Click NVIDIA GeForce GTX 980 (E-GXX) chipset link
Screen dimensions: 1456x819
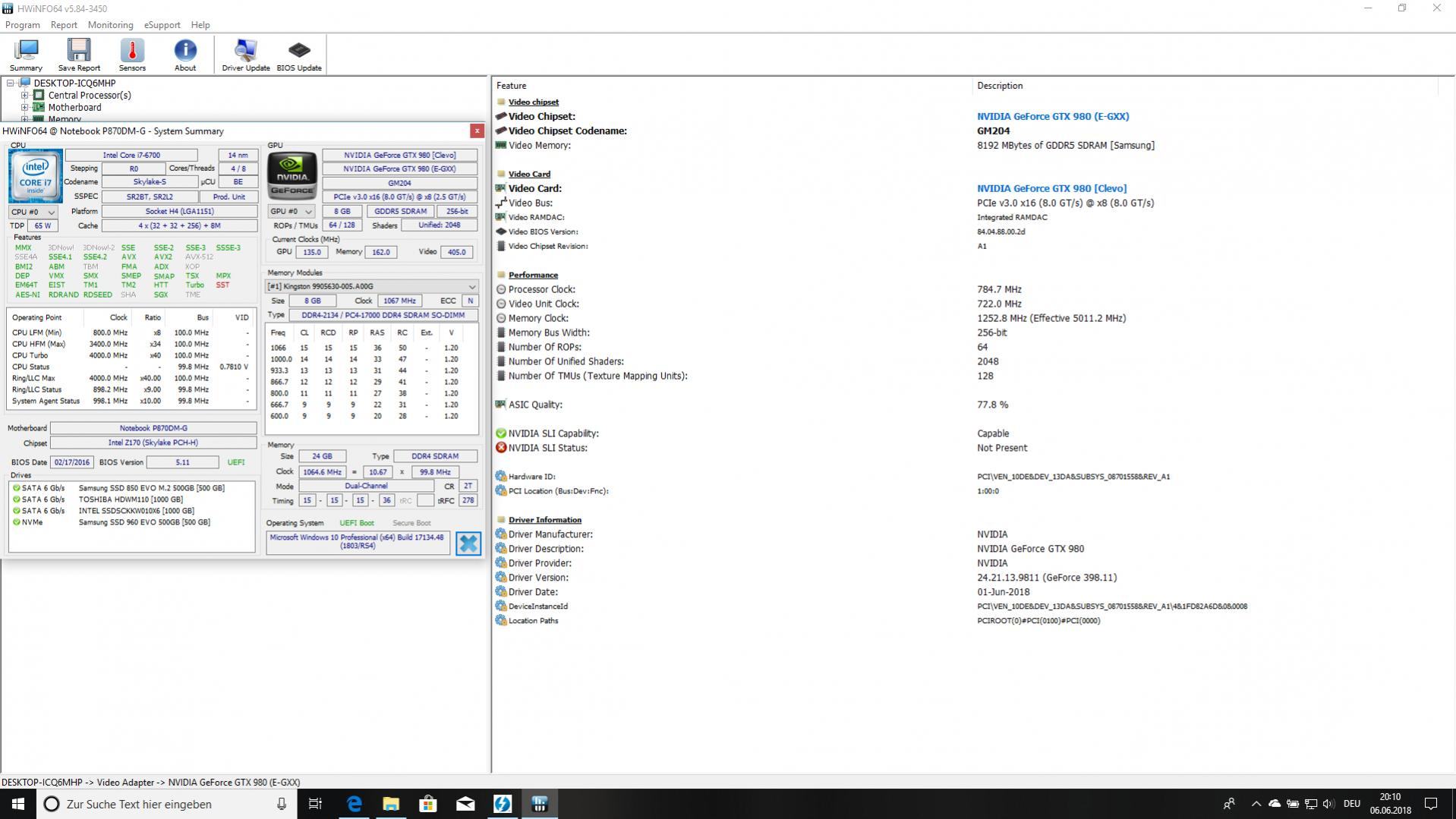point(1052,116)
